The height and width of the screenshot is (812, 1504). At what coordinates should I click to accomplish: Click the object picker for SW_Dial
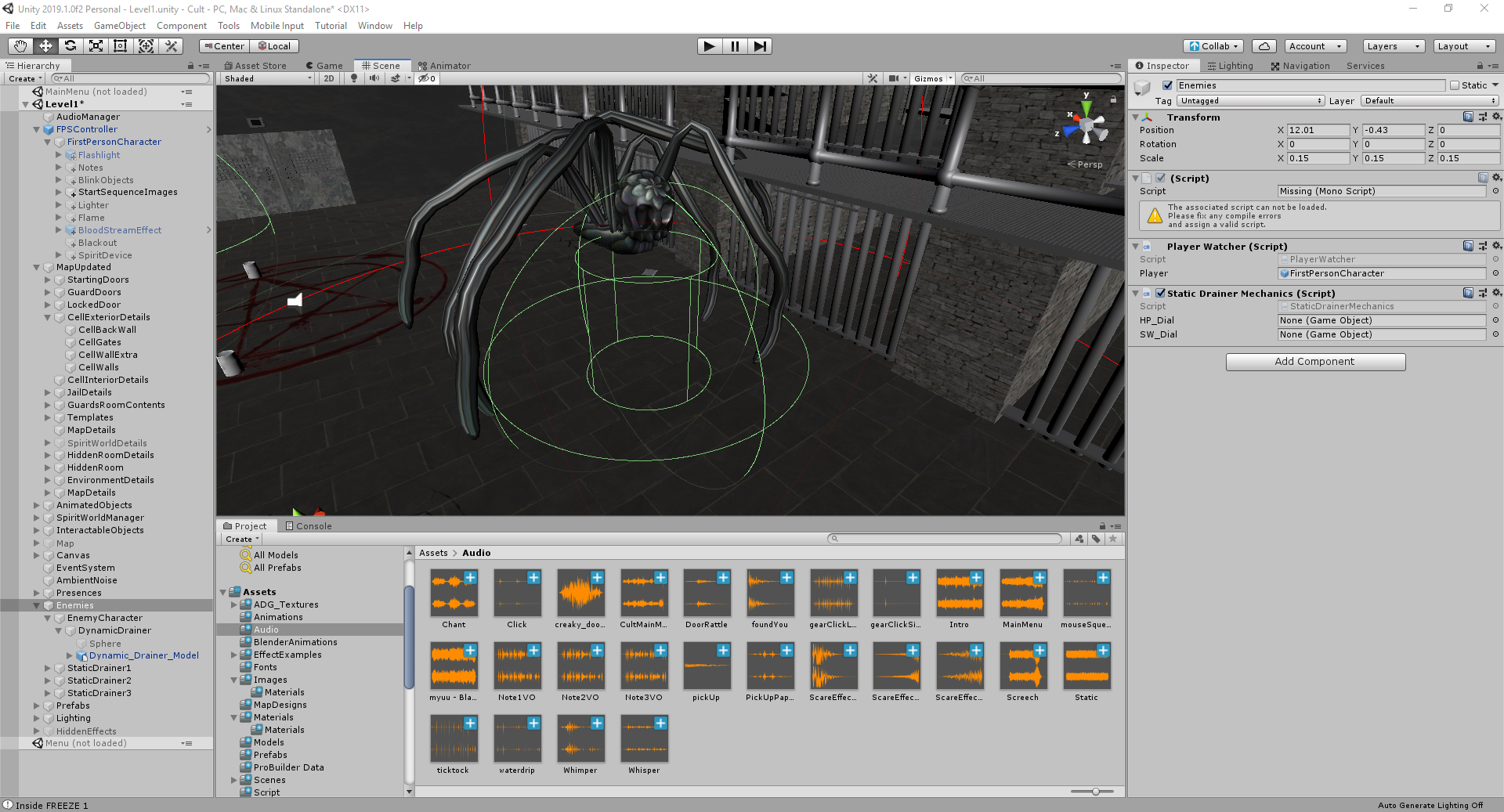tap(1495, 334)
